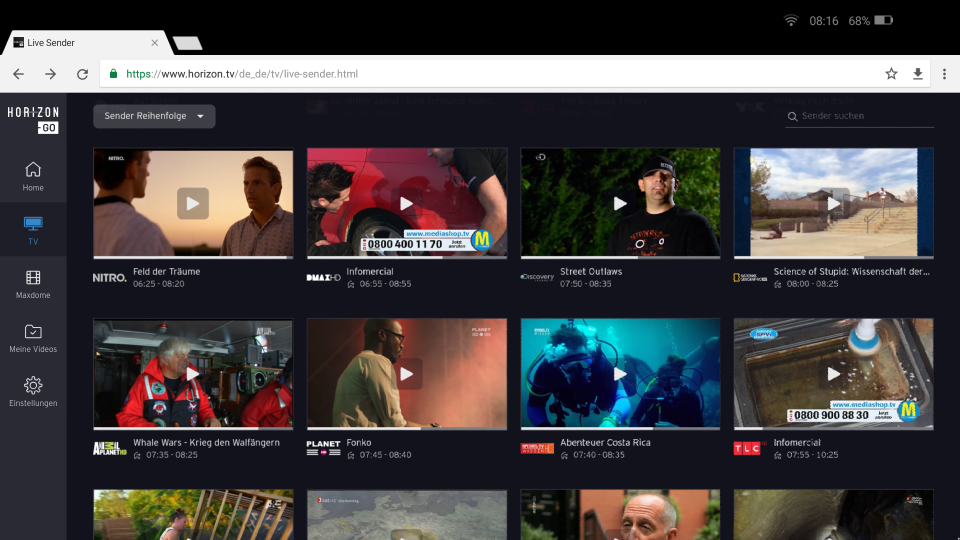The image size is (960, 540).
Task: Select the TV section icon
Action: [33, 224]
